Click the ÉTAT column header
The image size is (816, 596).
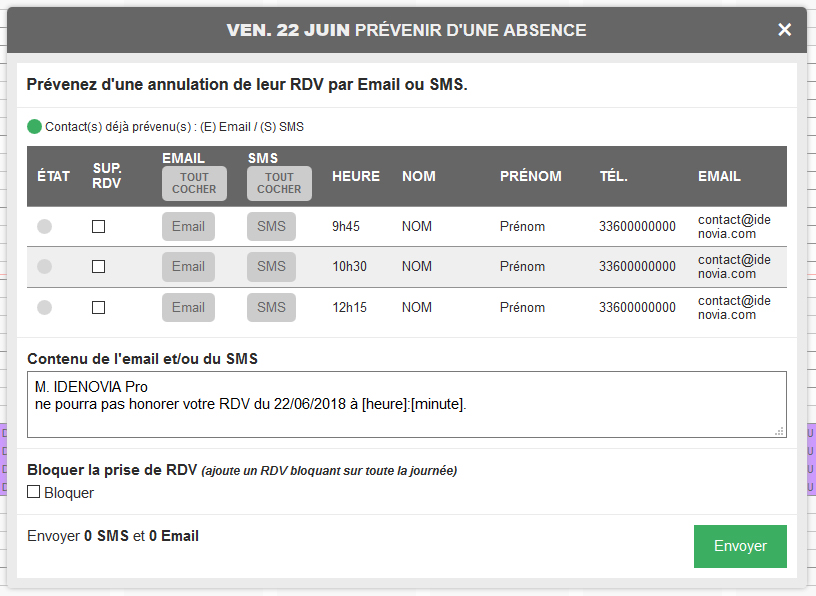[54, 176]
